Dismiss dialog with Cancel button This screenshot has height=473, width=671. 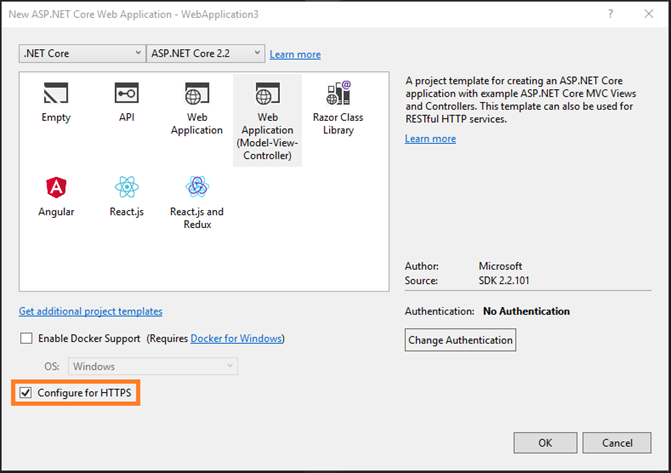617,443
